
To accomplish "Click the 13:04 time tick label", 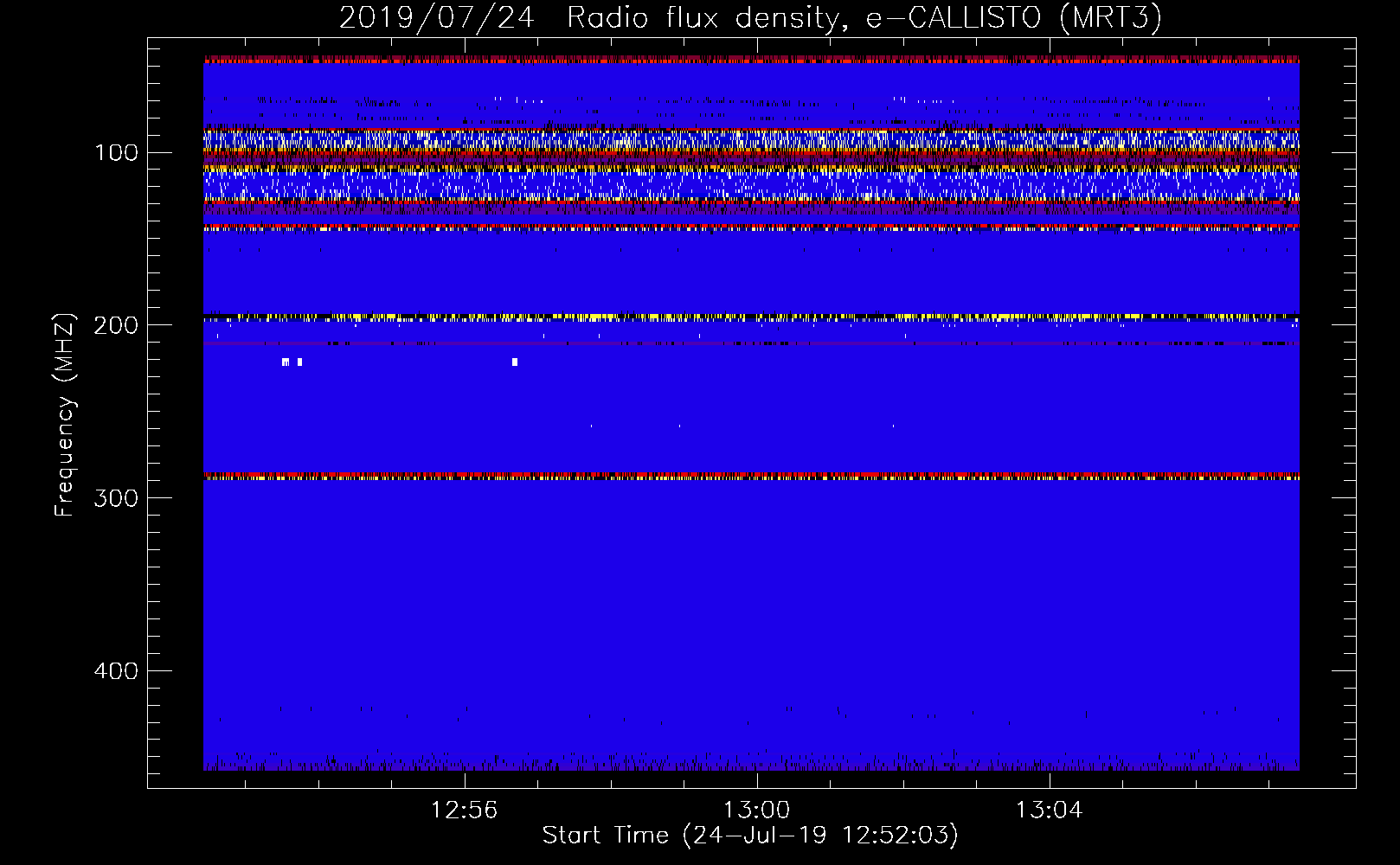I will pos(1049,811).
